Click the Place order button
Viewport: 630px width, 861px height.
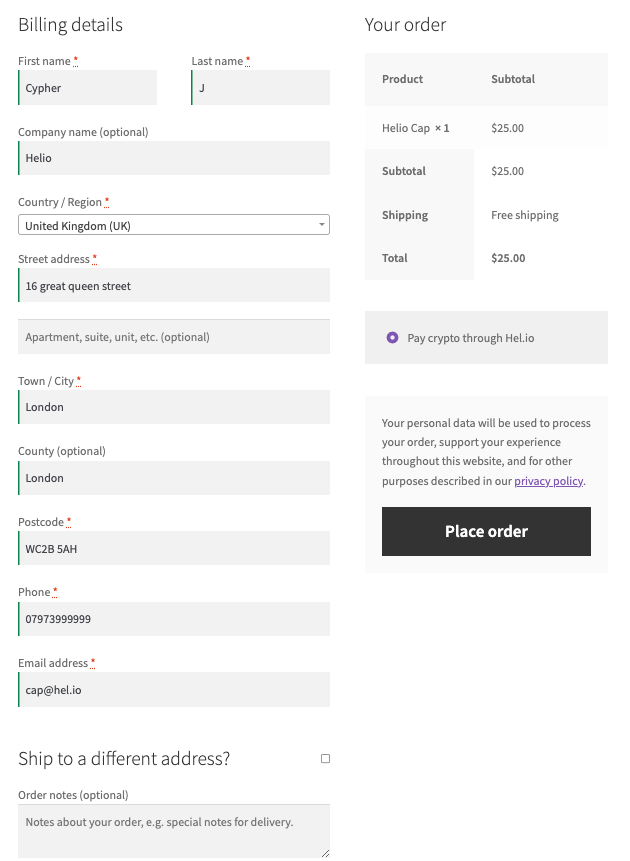[x=486, y=531]
